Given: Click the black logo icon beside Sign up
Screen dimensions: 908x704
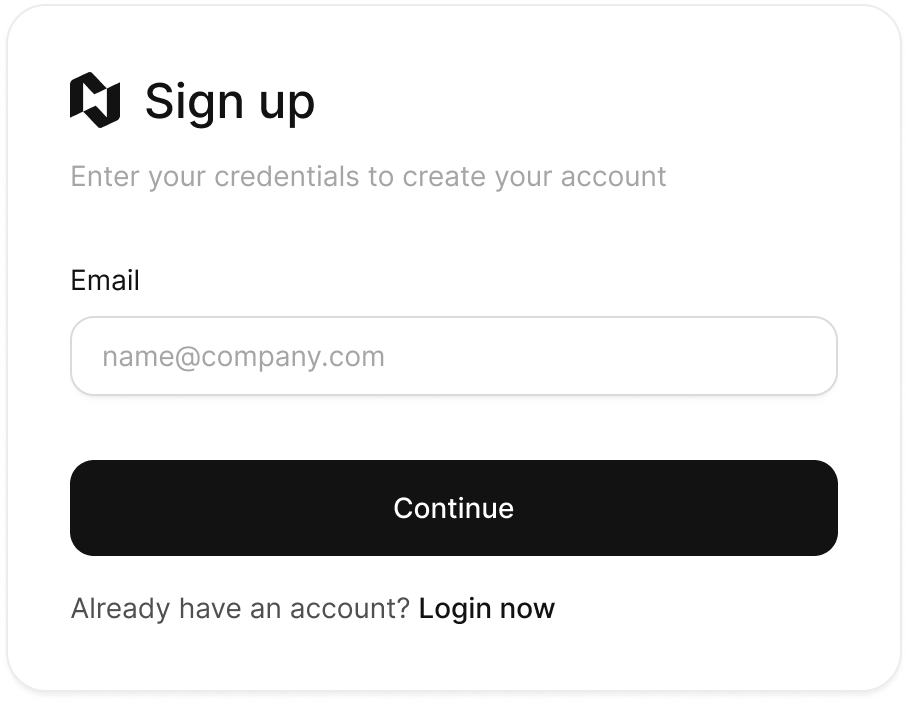Looking at the screenshot, I should [x=95, y=101].
